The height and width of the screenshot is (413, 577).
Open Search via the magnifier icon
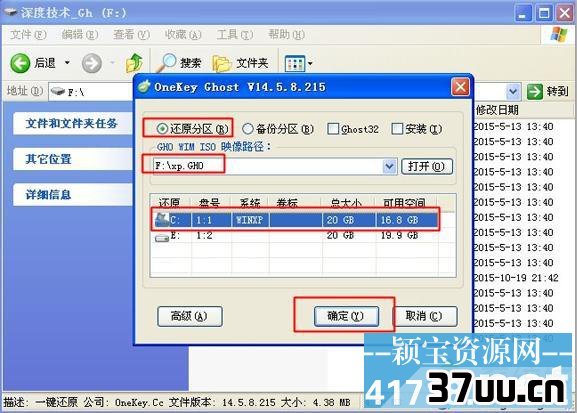(x=166, y=63)
